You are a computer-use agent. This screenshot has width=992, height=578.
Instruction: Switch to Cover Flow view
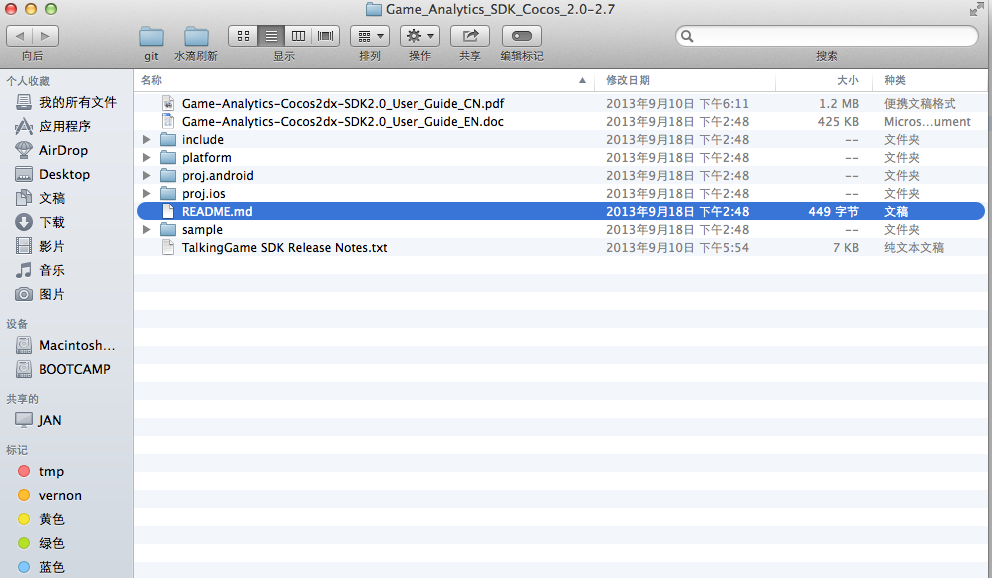point(326,36)
